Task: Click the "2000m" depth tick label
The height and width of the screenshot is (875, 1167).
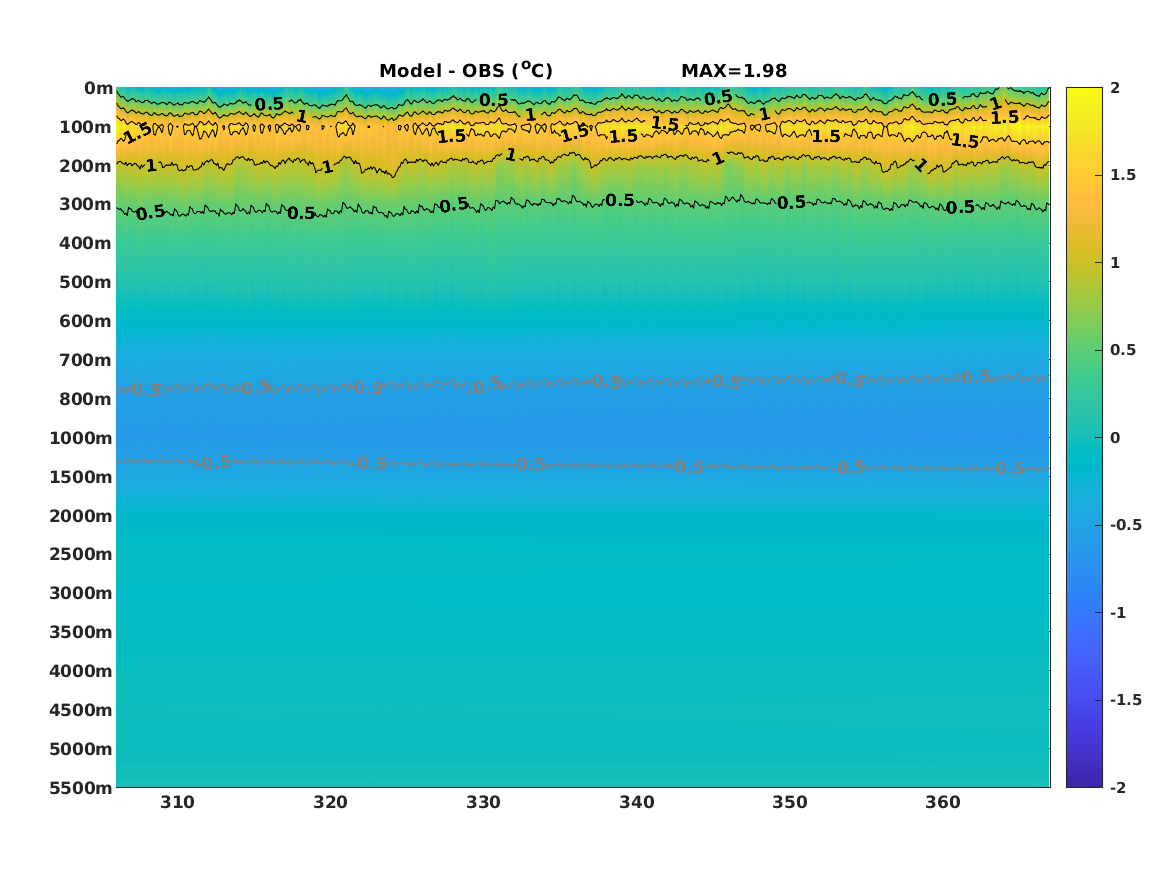Action: point(81,516)
